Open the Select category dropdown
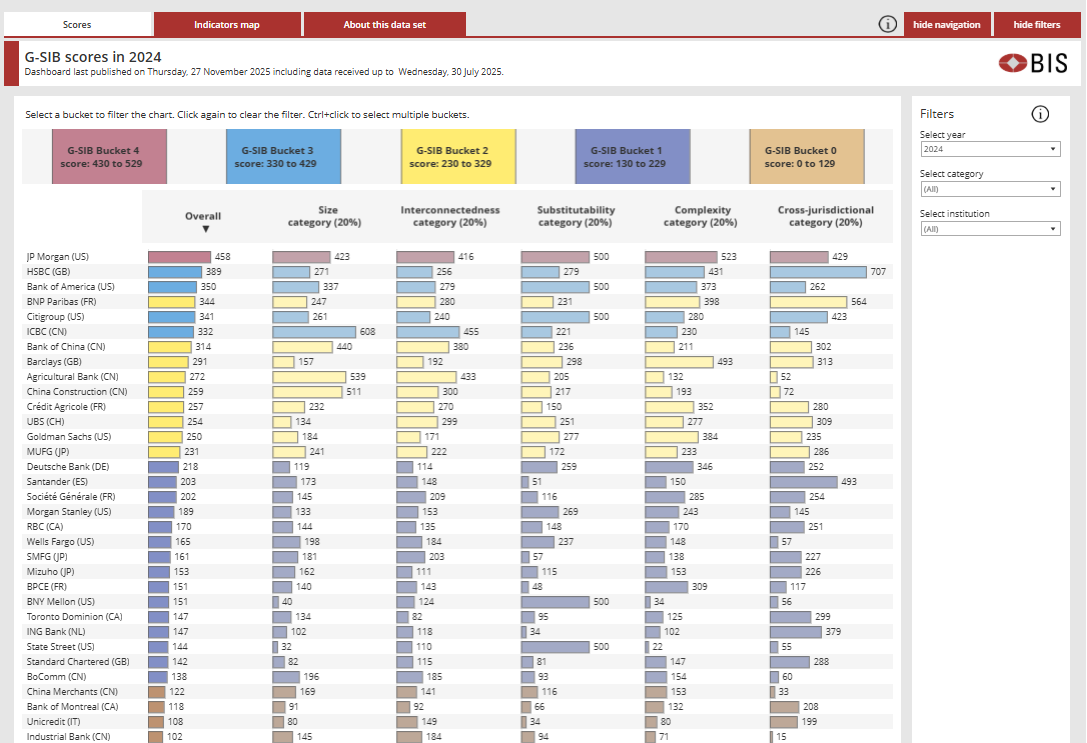 coord(990,189)
